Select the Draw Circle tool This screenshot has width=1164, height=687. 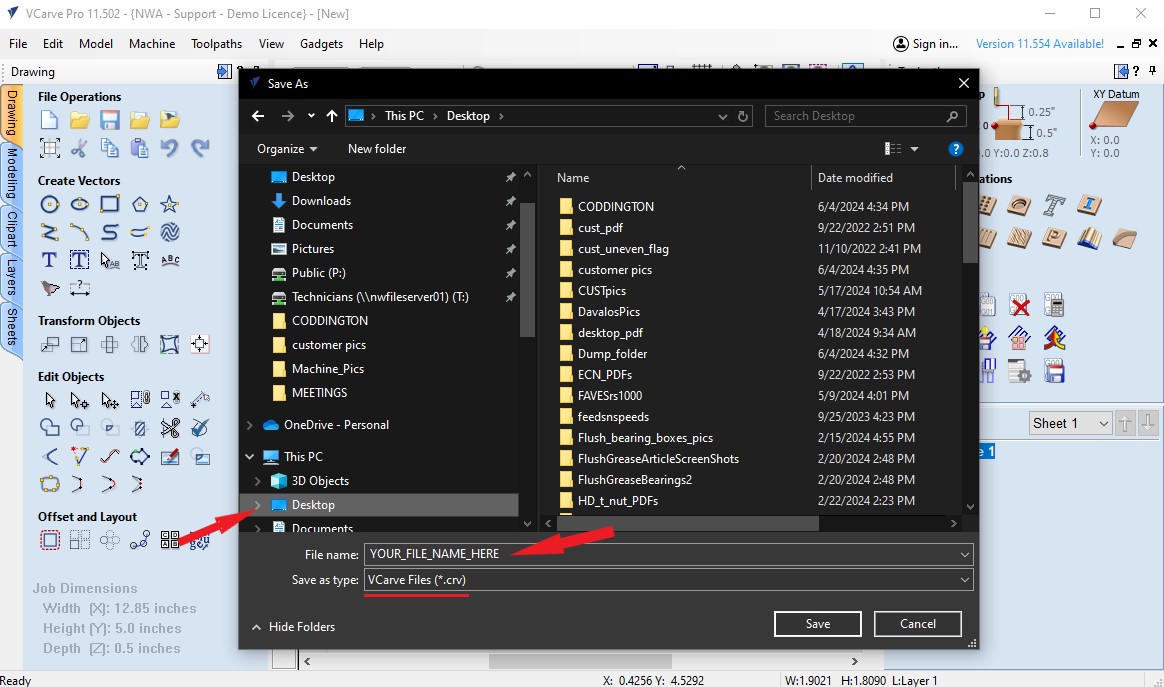[x=49, y=204]
